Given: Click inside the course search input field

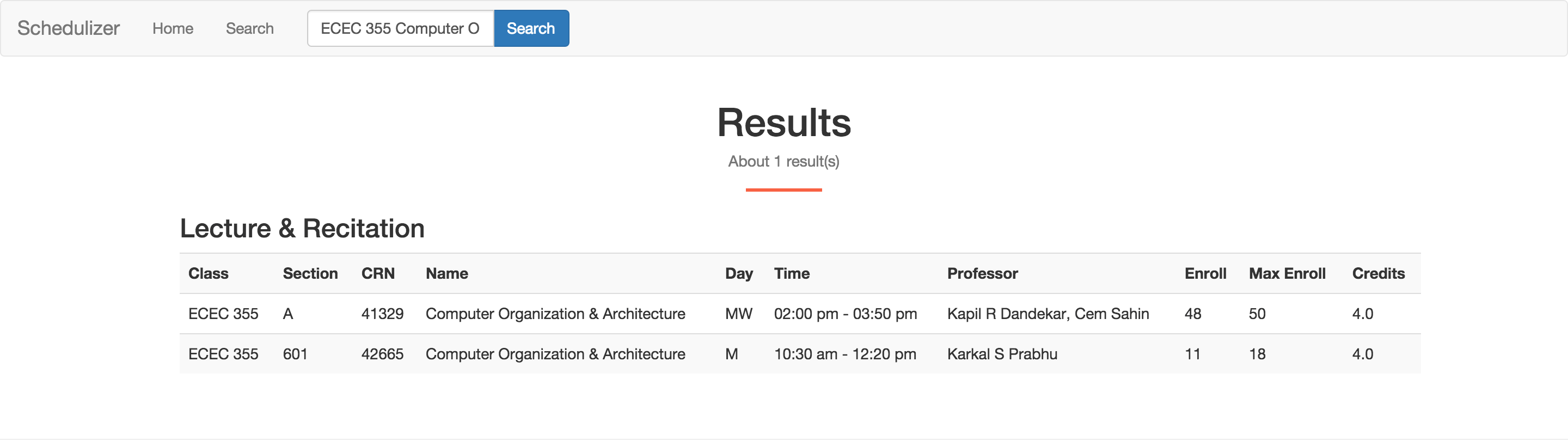Looking at the screenshot, I should 401,28.
